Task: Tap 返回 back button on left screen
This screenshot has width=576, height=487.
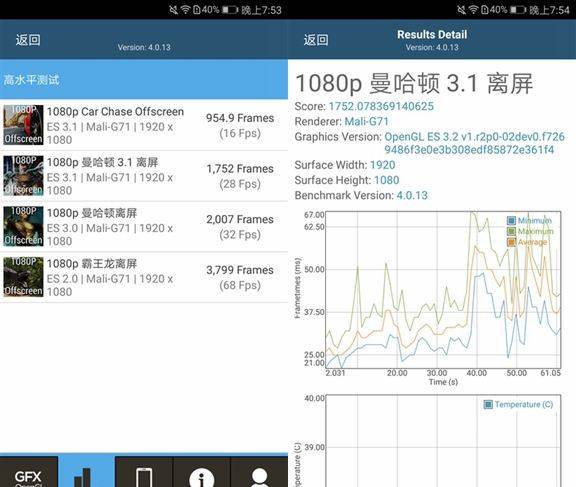Action: [x=28, y=40]
